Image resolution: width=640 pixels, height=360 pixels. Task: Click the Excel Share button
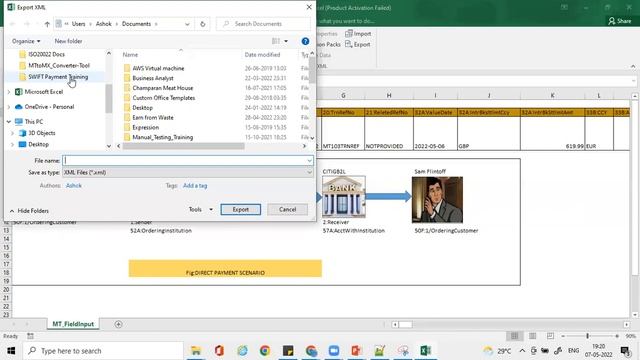[x=620, y=21]
